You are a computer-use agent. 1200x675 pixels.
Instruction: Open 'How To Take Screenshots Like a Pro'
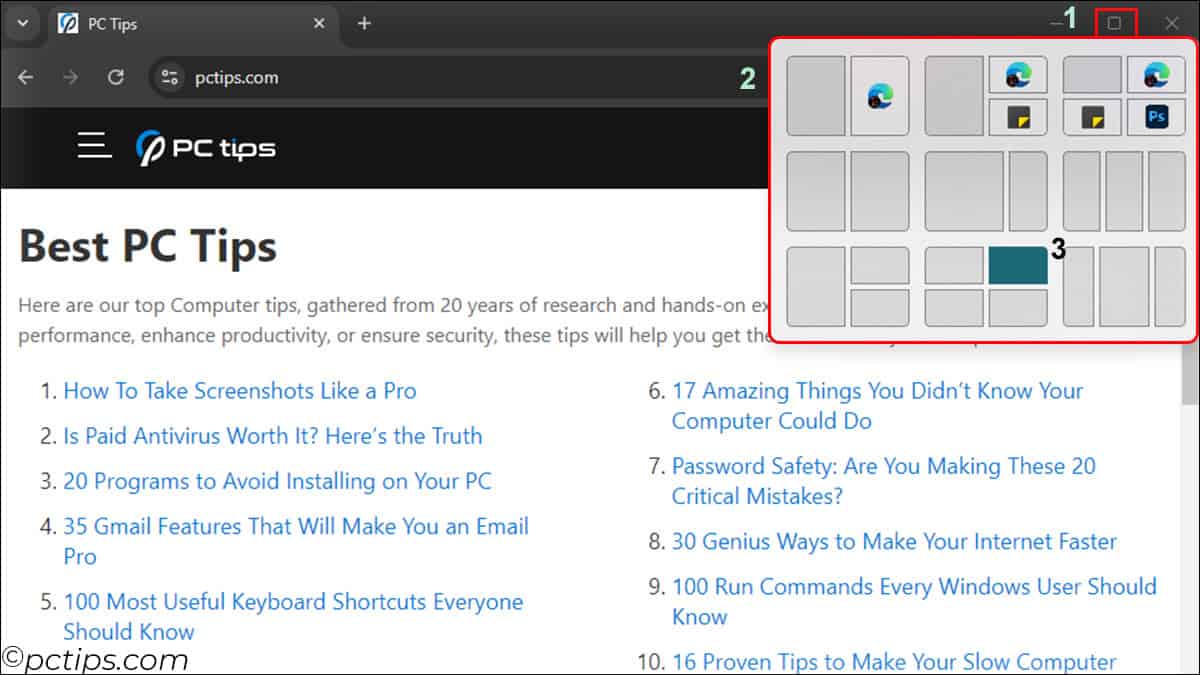[240, 391]
